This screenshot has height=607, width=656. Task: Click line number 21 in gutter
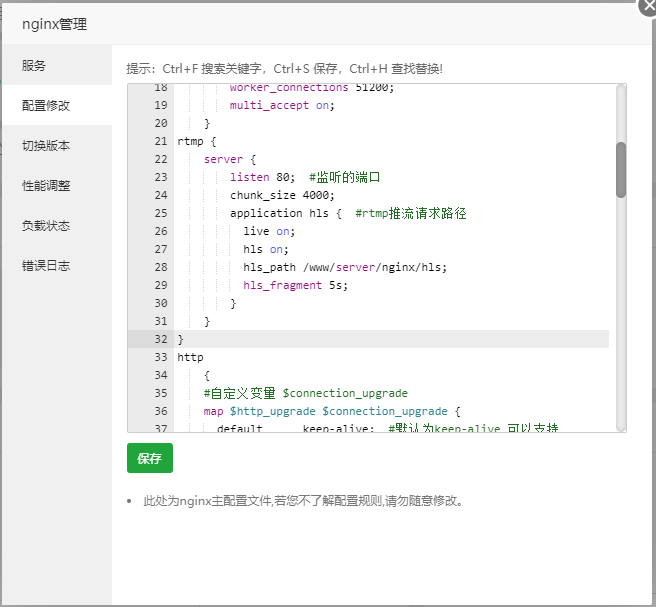tap(161, 141)
